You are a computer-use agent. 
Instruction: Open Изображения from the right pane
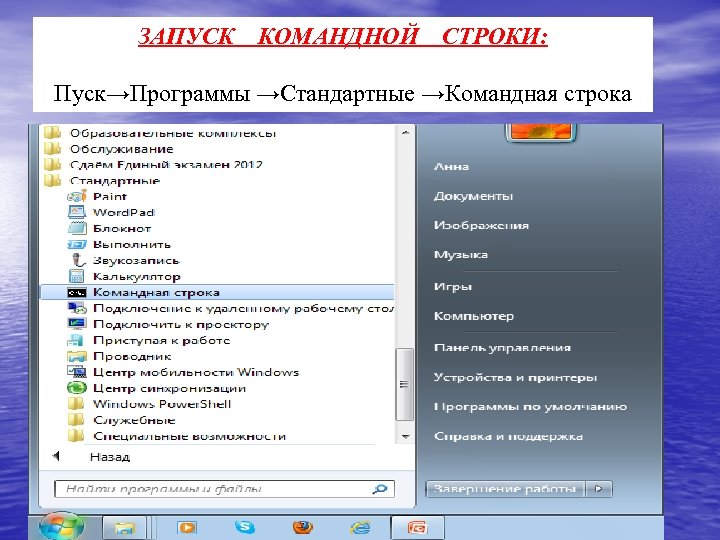[481, 225]
